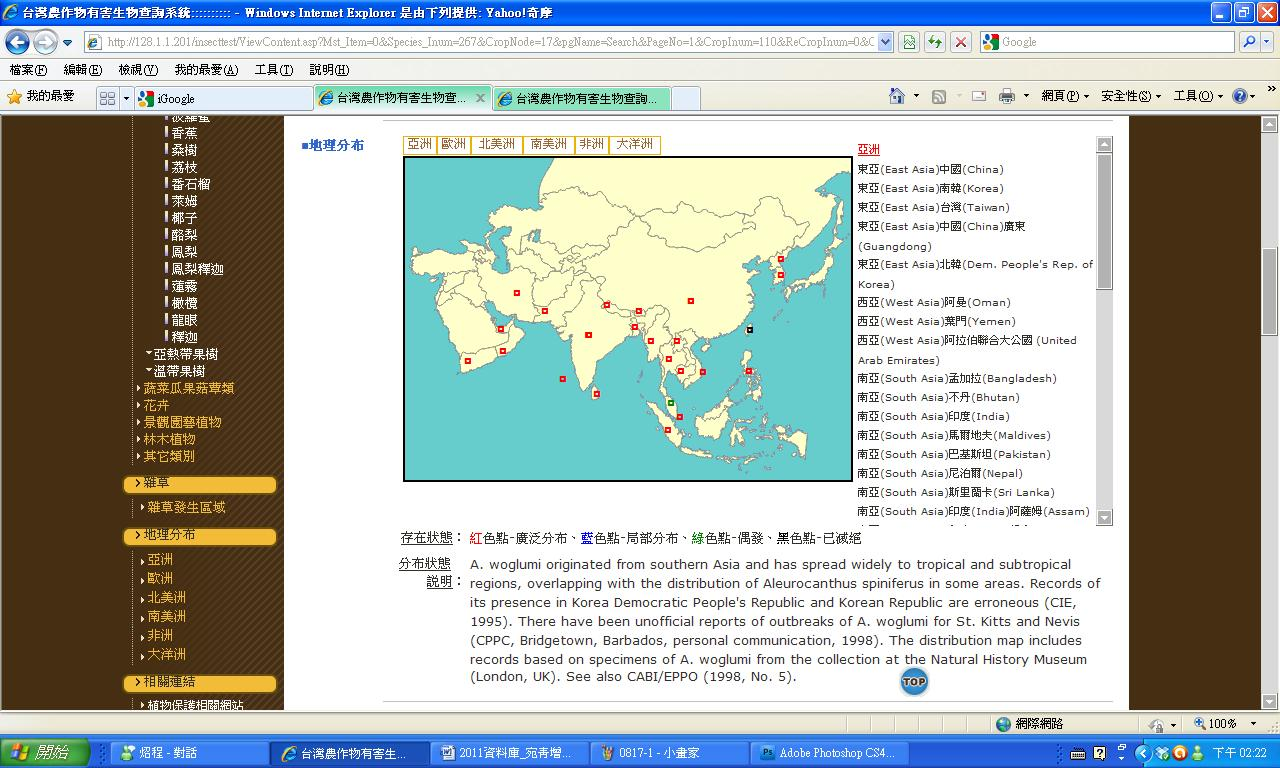Click the 雜草發生區域 sidebar link
Viewport: 1280px width, 768px height.
pyautogui.click(x=186, y=507)
